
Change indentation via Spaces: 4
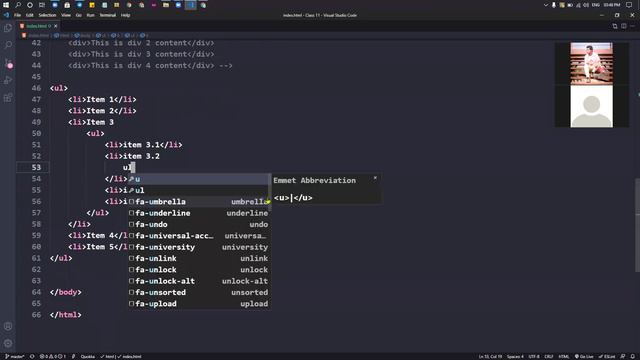pos(515,356)
